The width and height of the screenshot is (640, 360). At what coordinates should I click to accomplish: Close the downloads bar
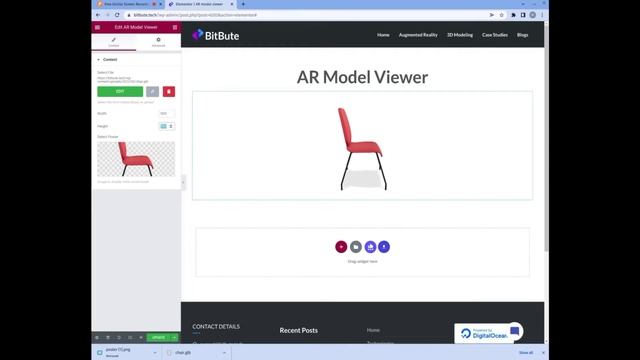point(543,353)
